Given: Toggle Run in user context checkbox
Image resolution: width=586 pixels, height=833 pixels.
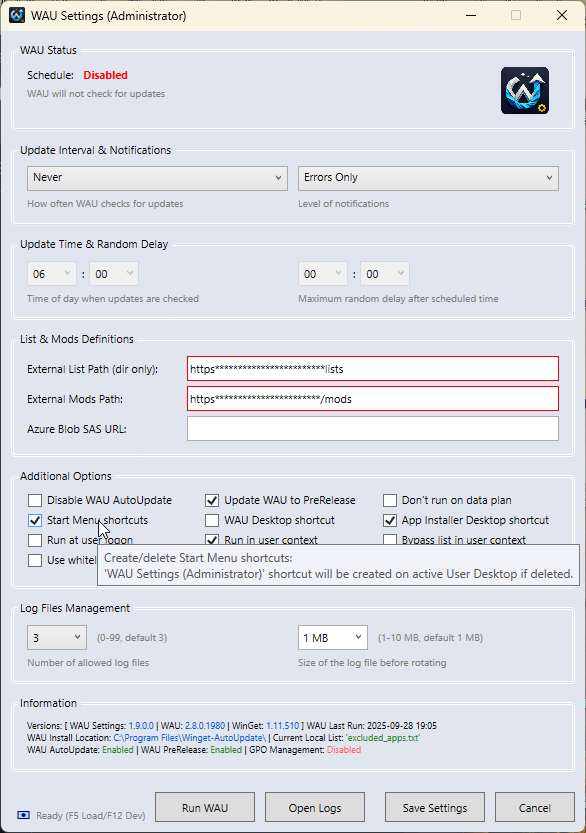Looking at the screenshot, I should [x=212, y=539].
